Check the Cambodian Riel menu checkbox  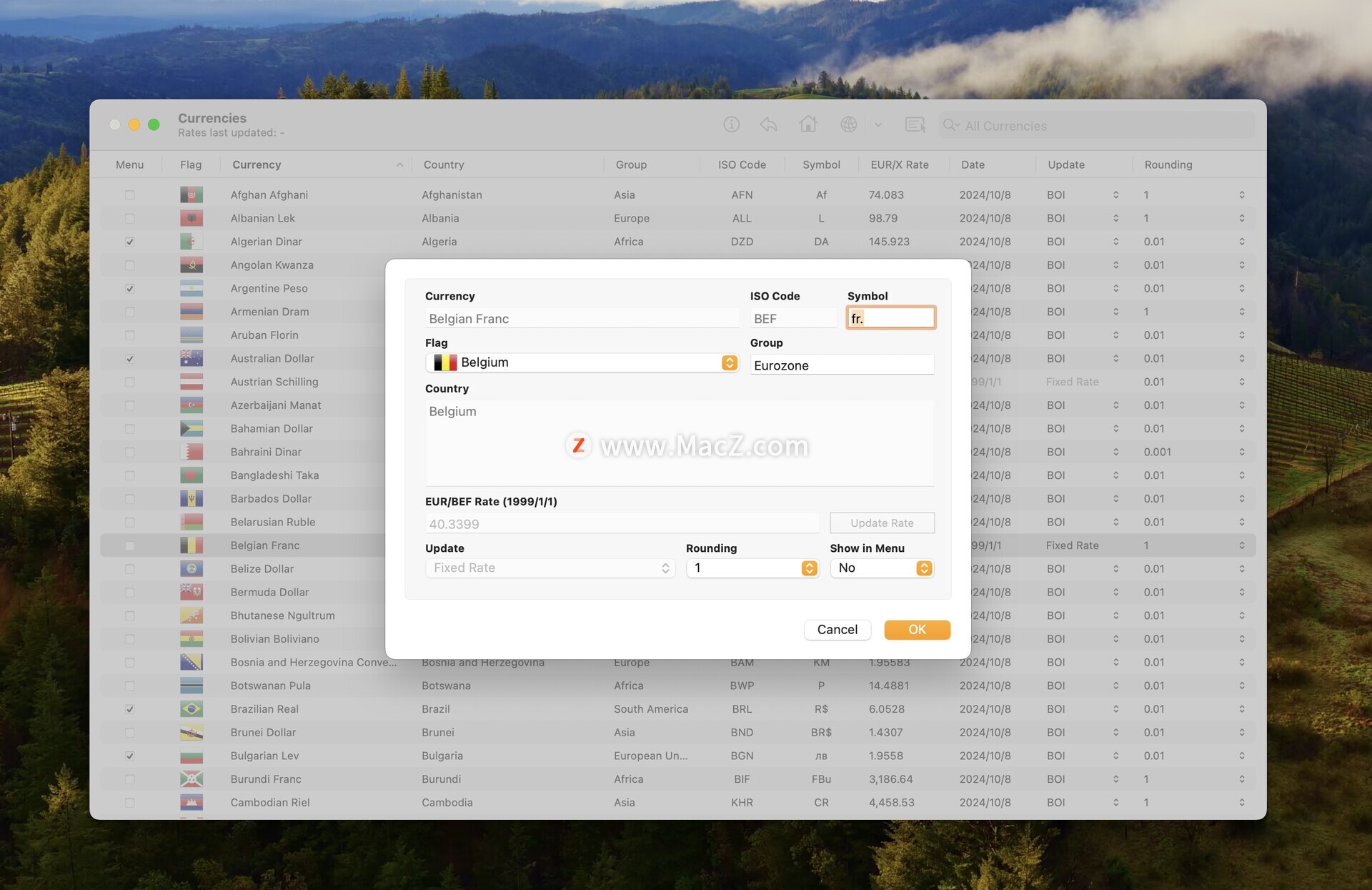tap(129, 802)
